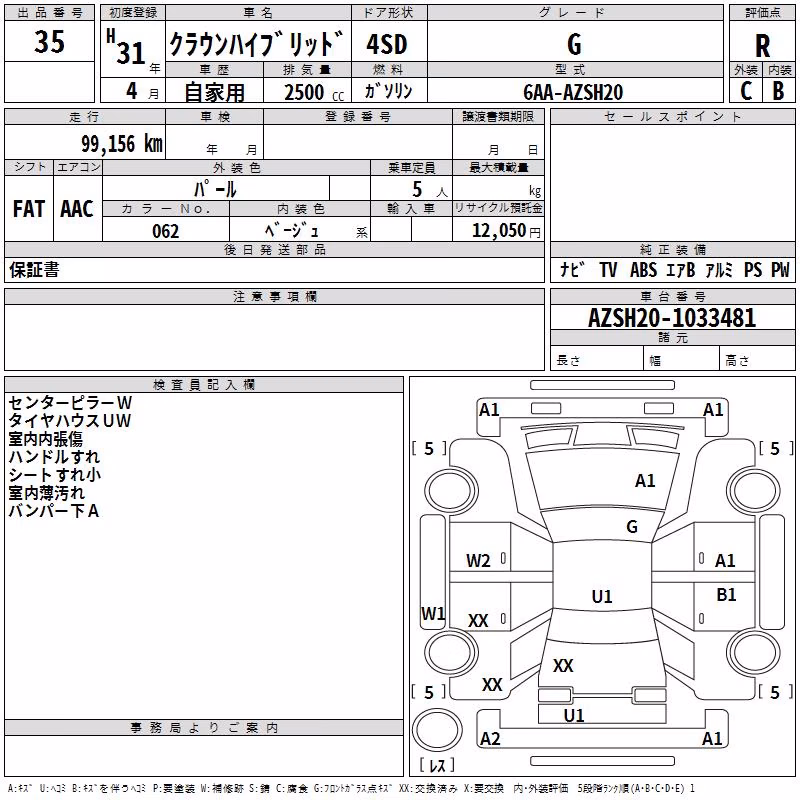Select interior color ベージュ

pyautogui.click(x=292, y=231)
